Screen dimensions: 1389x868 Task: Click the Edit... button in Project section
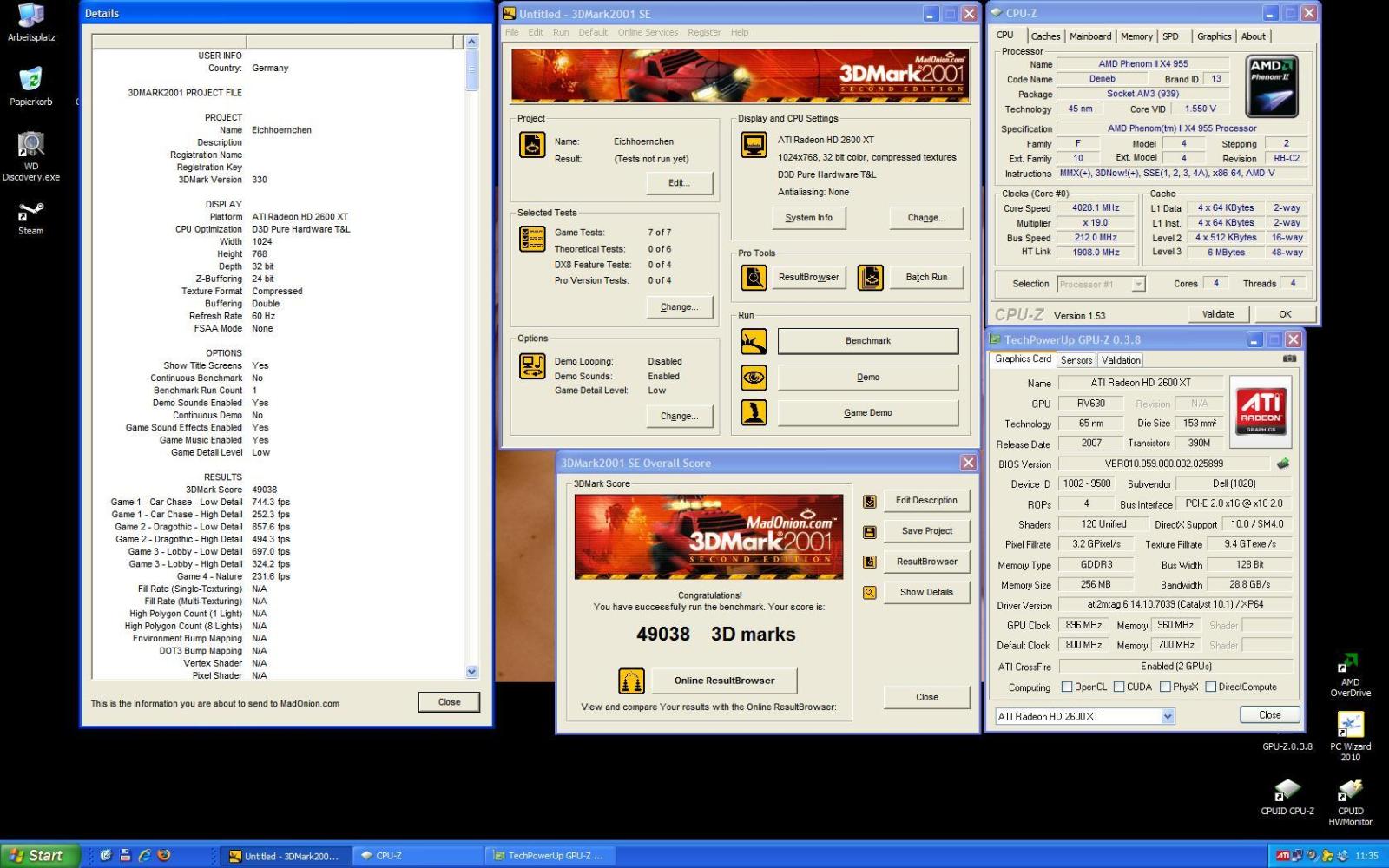click(680, 183)
